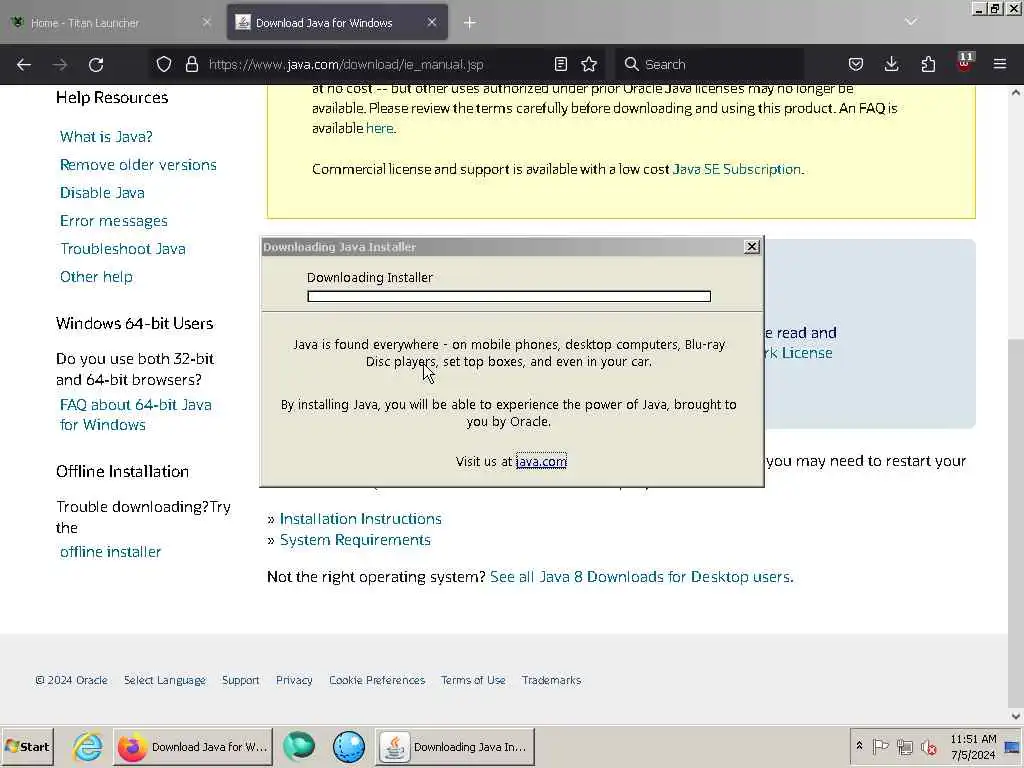The image size is (1024, 768).
Task: Click the network tray icon
Action: (904, 746)
